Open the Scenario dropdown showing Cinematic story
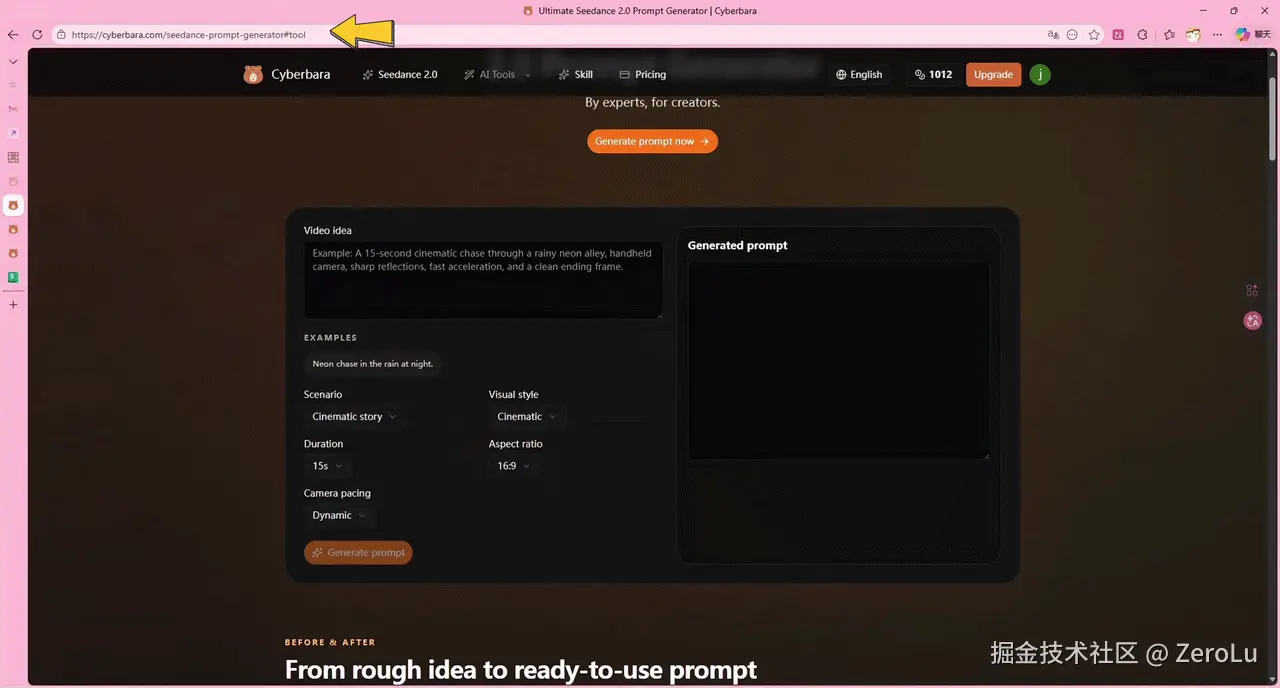The width and height of the screenshot is (1280, 688). [354, 417]
